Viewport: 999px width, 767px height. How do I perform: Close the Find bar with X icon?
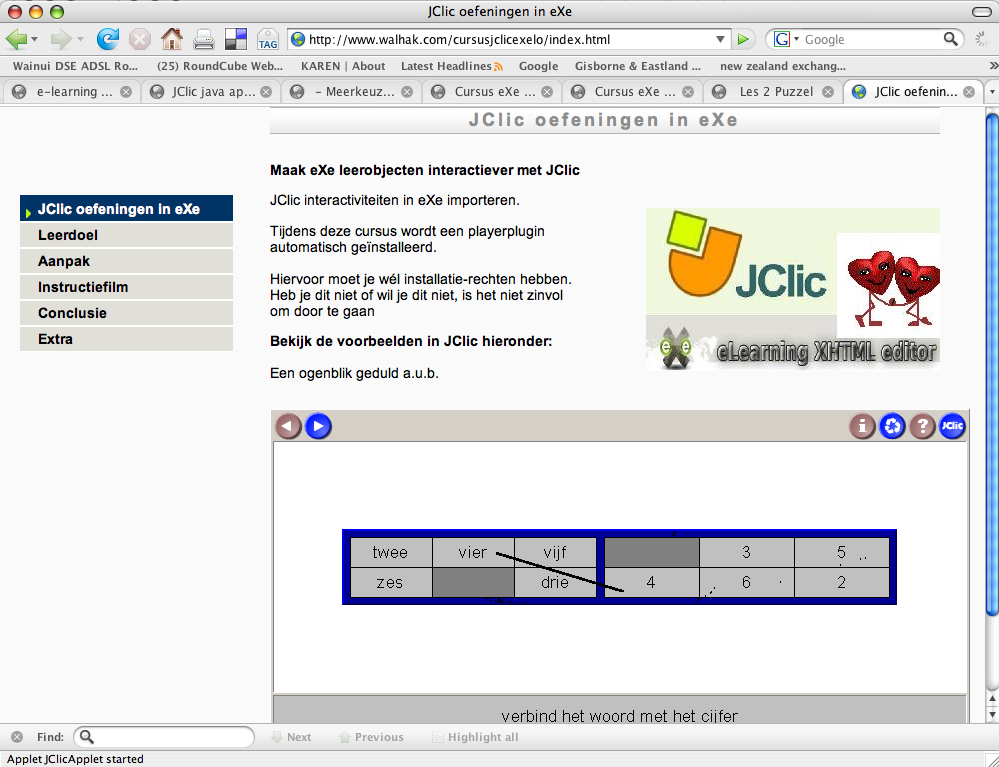pos(17,737)
